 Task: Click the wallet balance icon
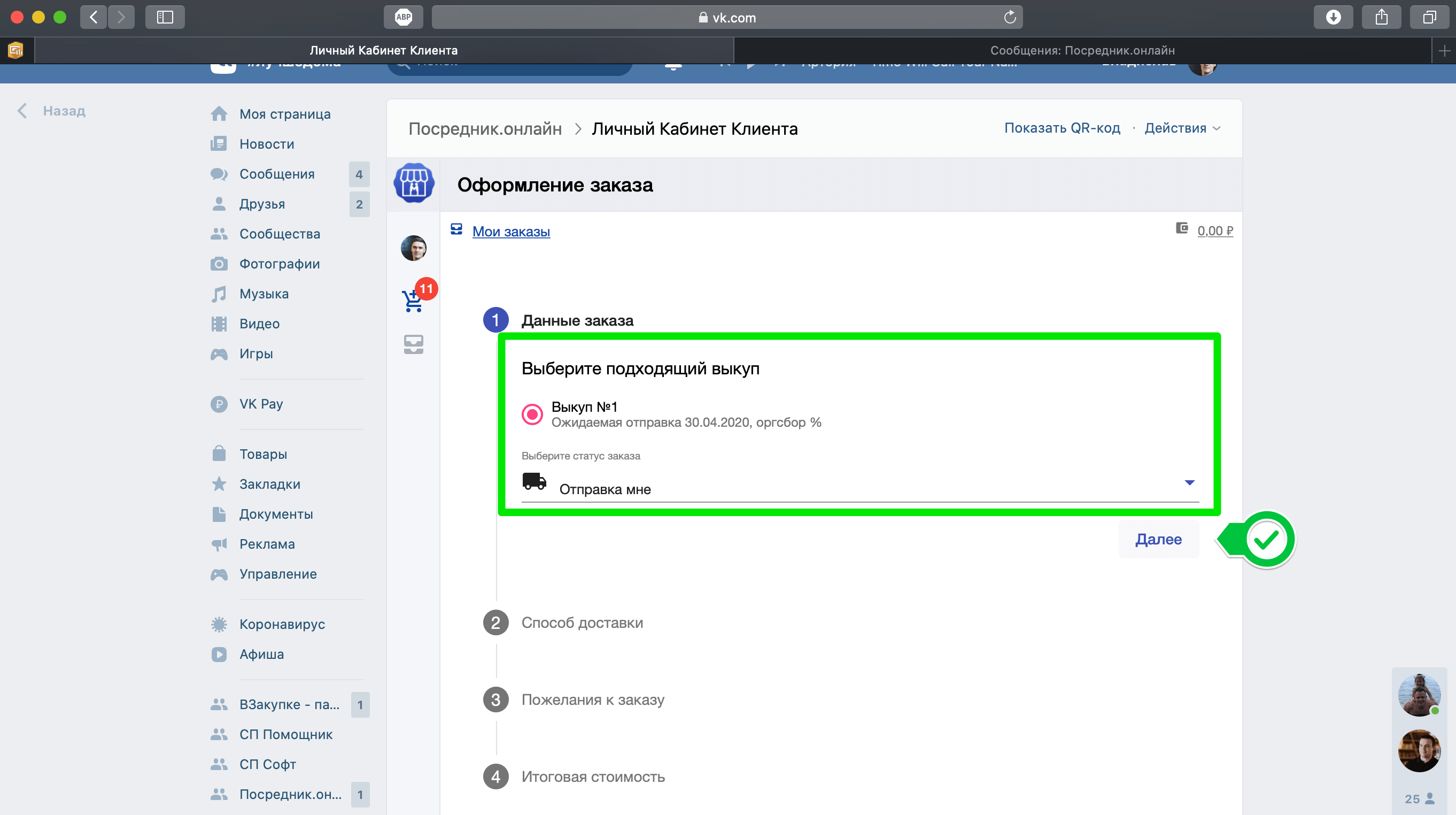point(1182,228)
